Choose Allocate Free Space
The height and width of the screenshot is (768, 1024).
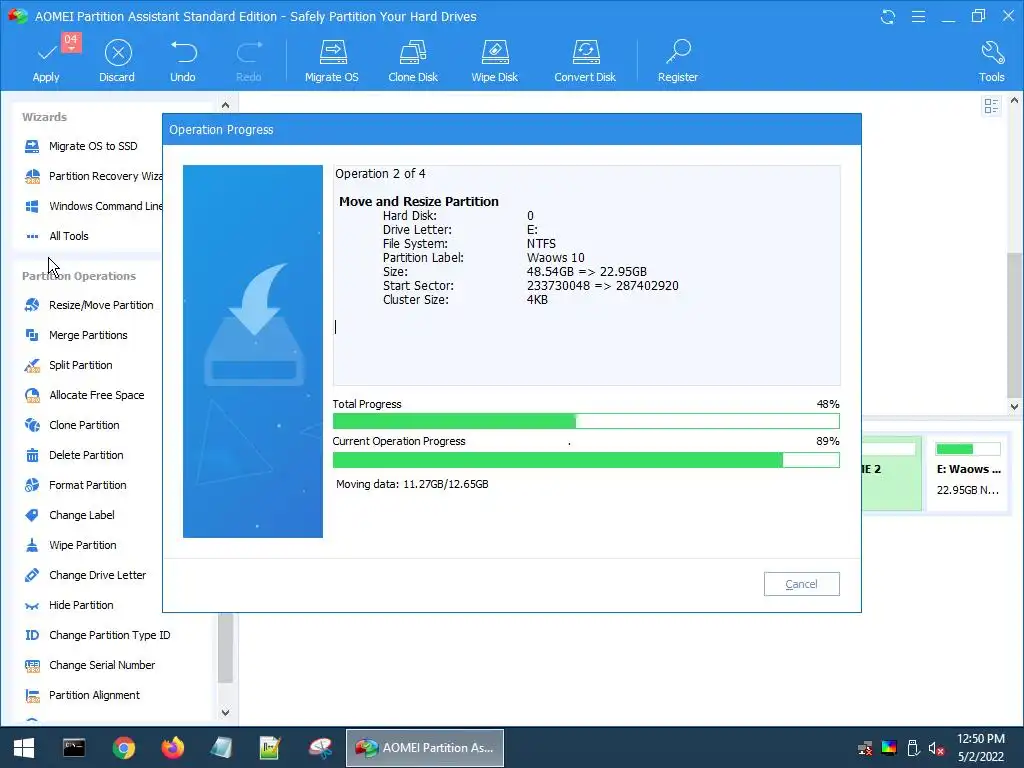pyautogui.click(x=86, y=395)
